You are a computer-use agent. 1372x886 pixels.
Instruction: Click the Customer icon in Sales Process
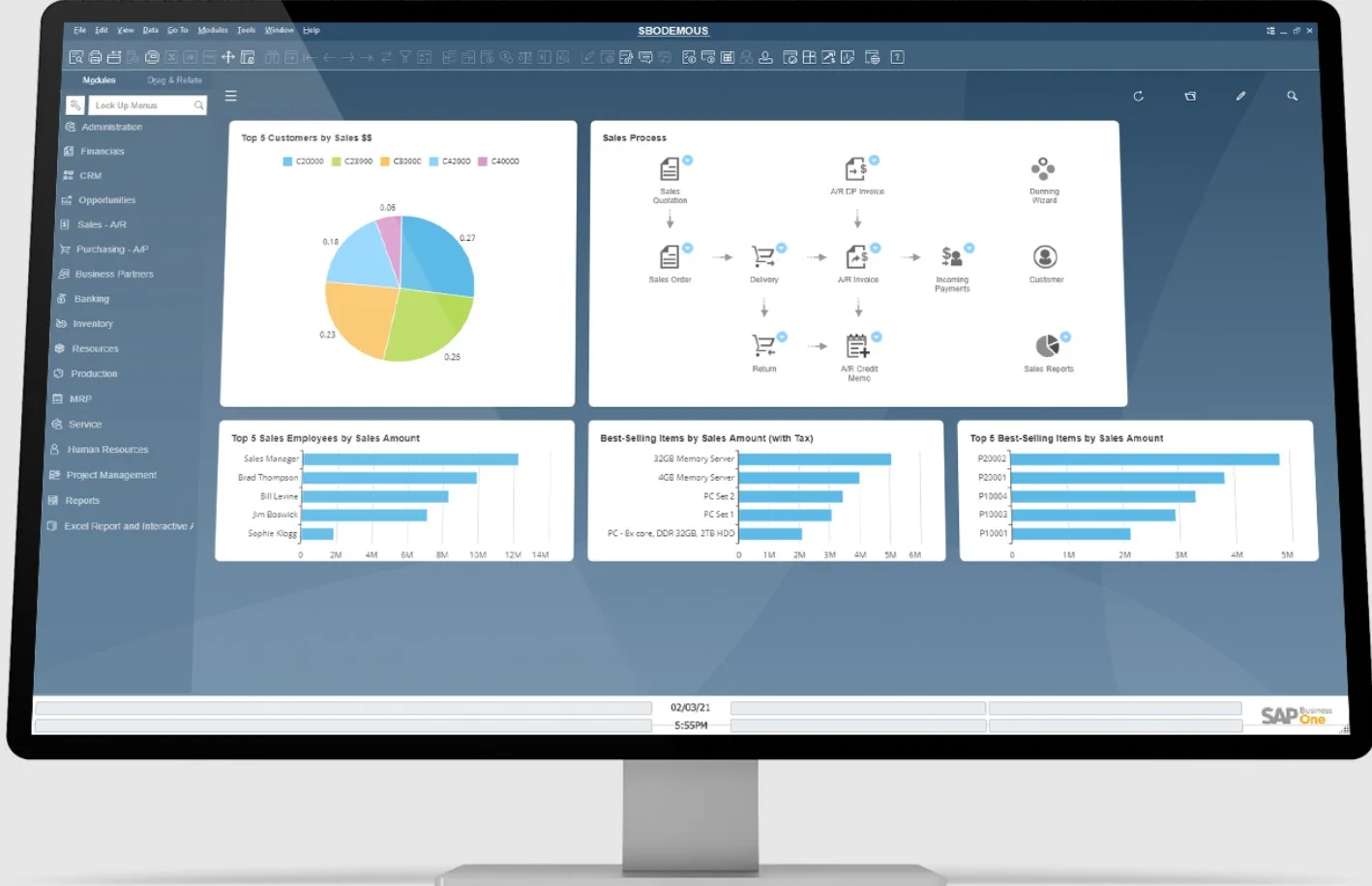[x=1044, y=258]
